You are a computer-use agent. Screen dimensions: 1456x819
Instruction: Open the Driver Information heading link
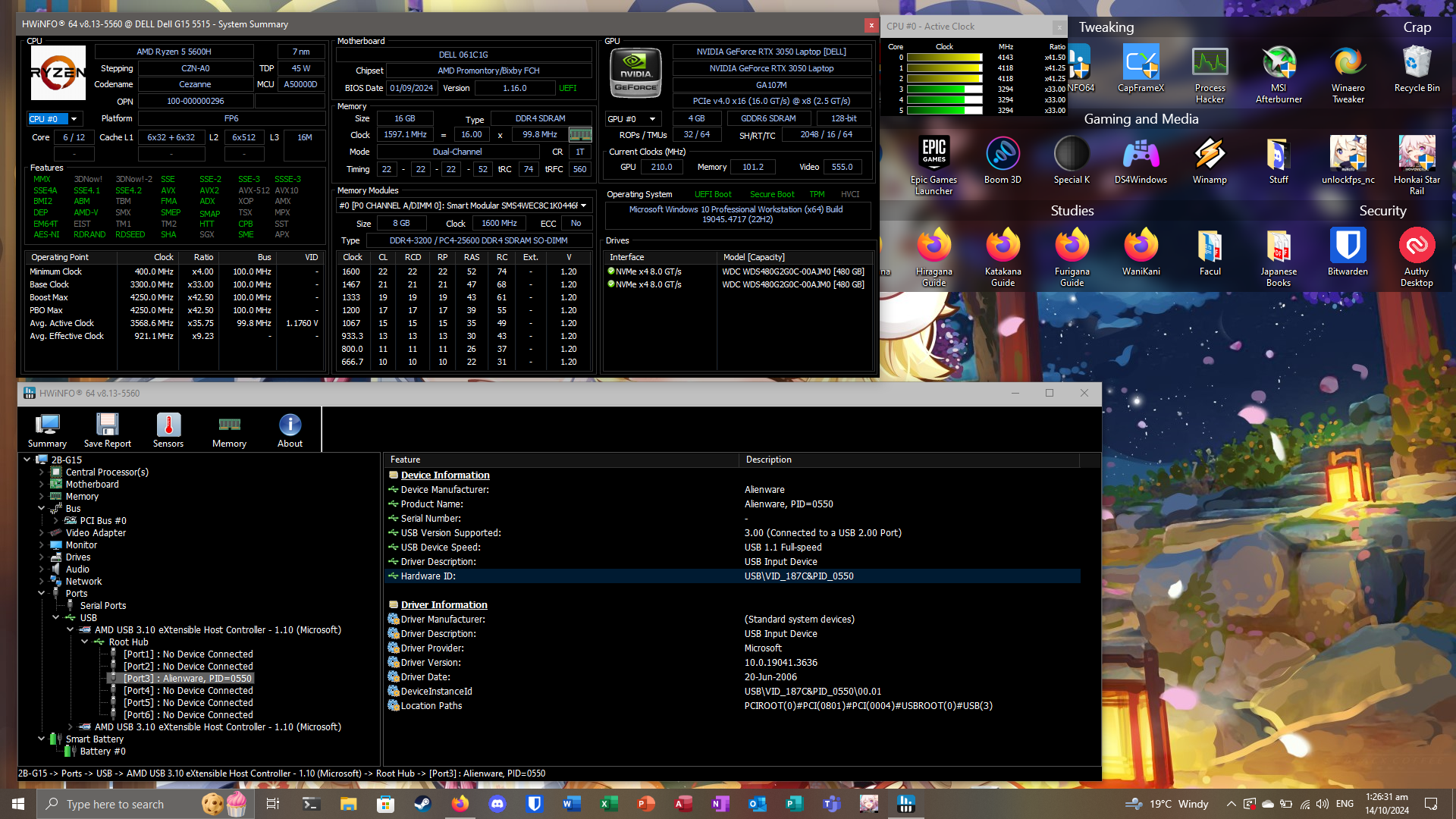coord(444,604)
